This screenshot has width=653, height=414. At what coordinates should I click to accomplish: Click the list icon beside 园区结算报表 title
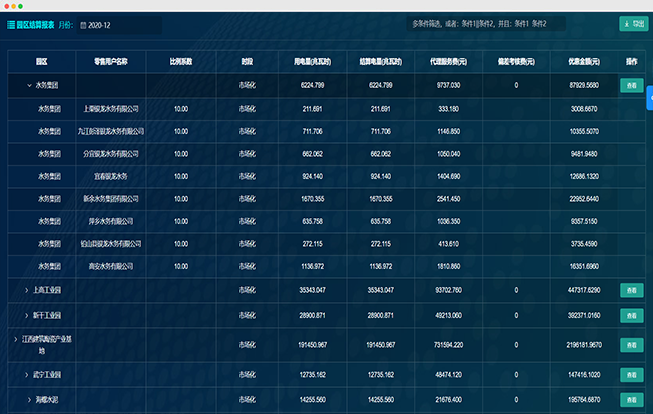[x=12, y=23]
